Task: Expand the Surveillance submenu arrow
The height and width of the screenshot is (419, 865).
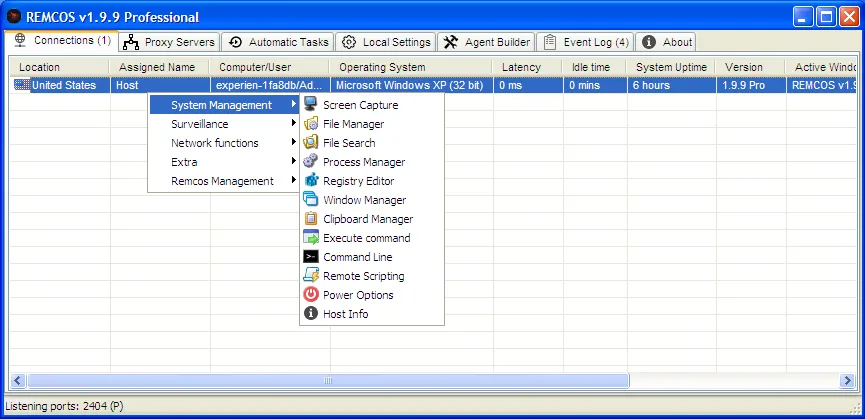Action: click(294, 123)
